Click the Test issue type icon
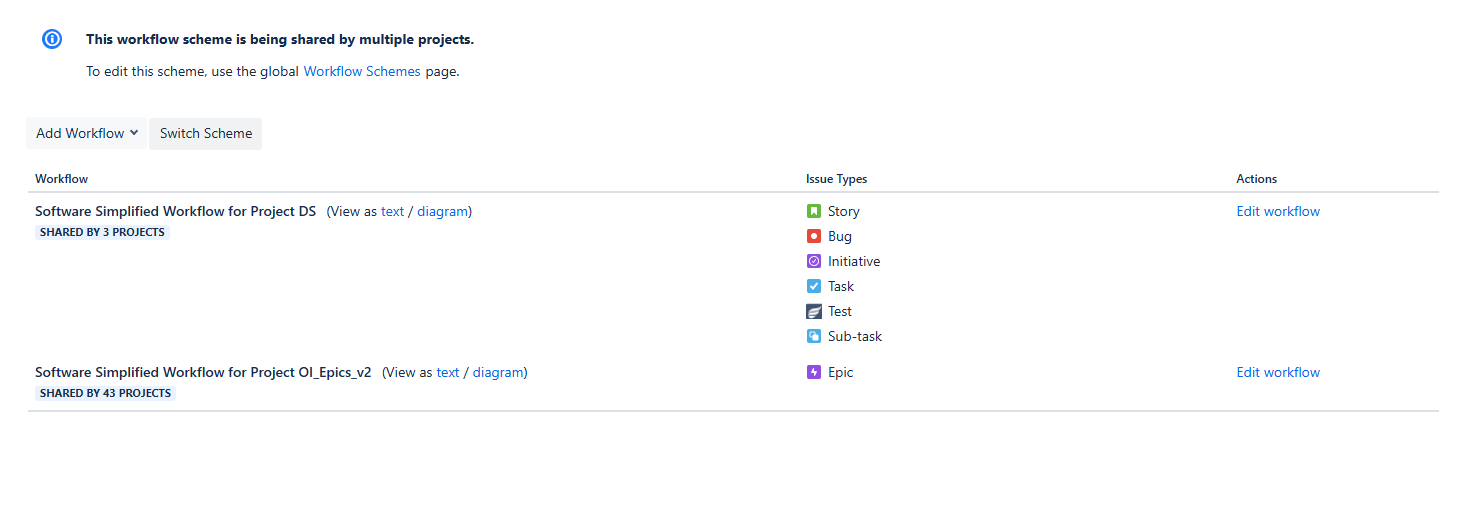This screenshot has width=1466, height=524. [814, 311]
